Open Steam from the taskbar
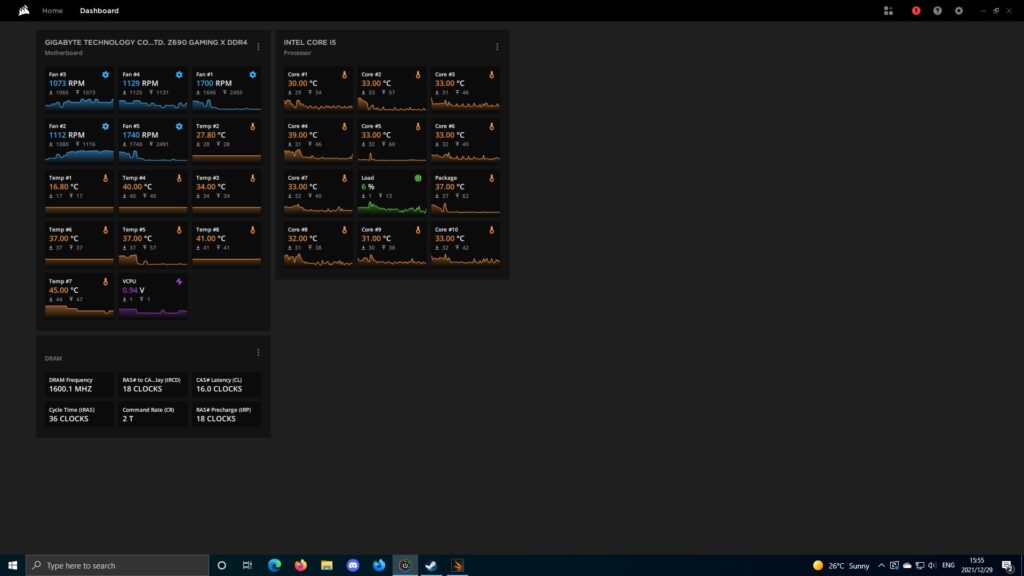 pyautogui.click(x=431, y=565)
